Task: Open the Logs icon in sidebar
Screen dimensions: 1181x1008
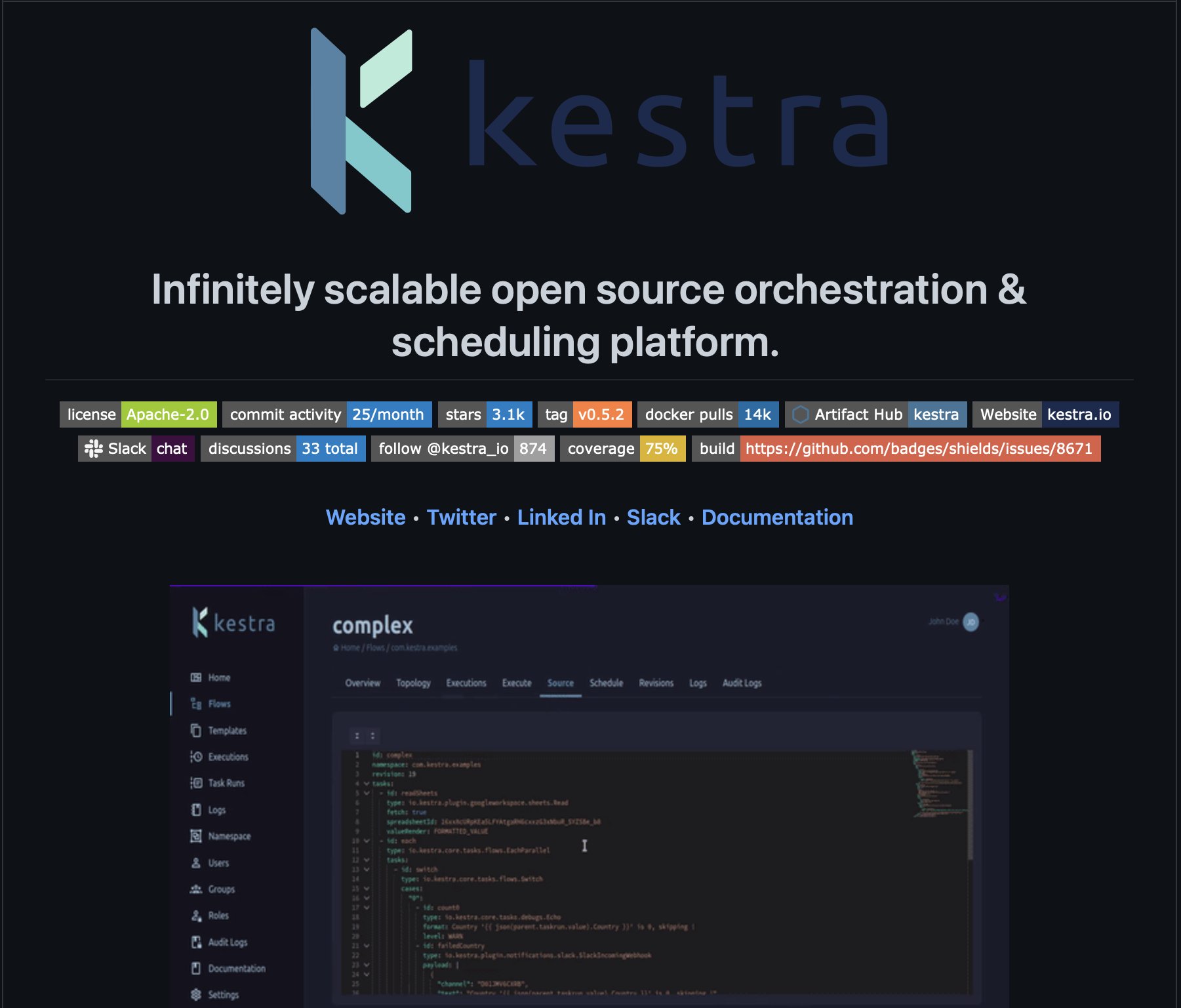Action: click(195, 809)
